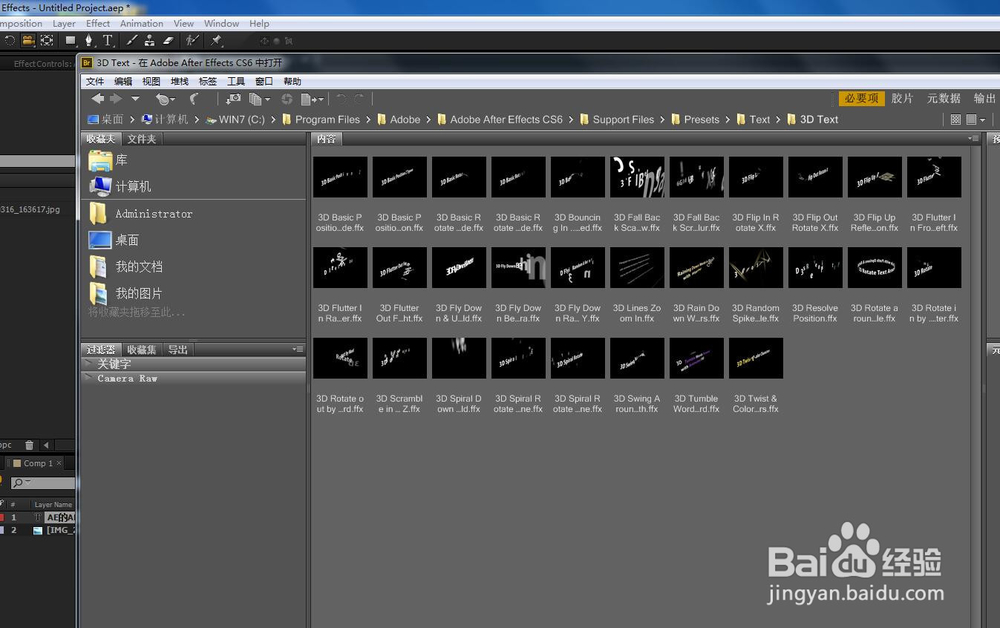Select the Eraser tool in After Effects
This screenshot has width=1000, height=628.
click(168, 41)
